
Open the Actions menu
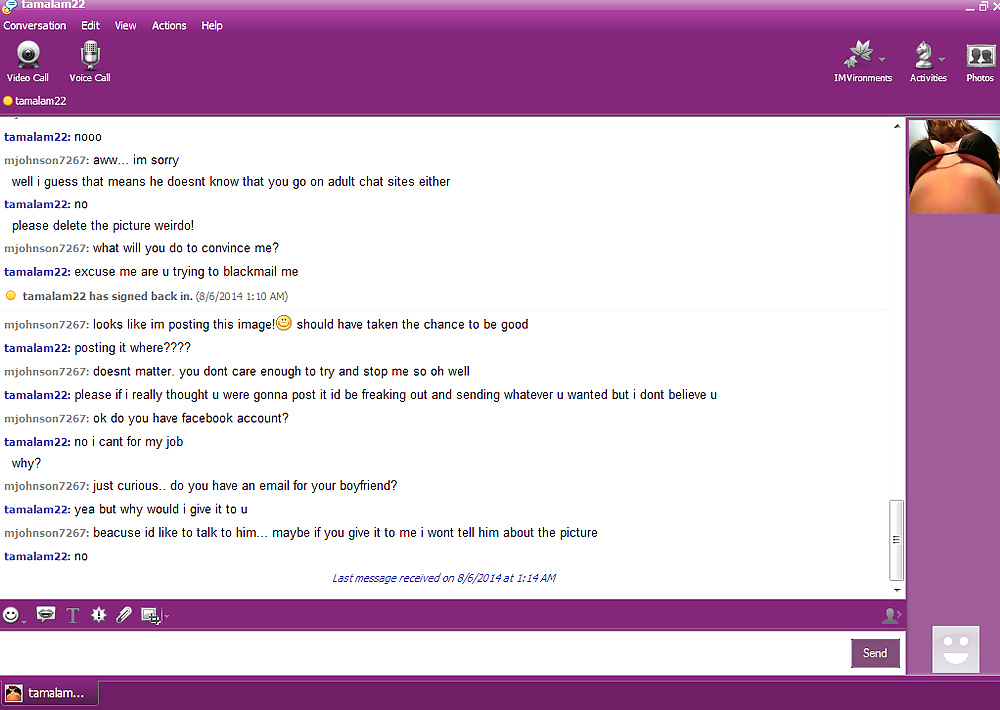[169, 26]
